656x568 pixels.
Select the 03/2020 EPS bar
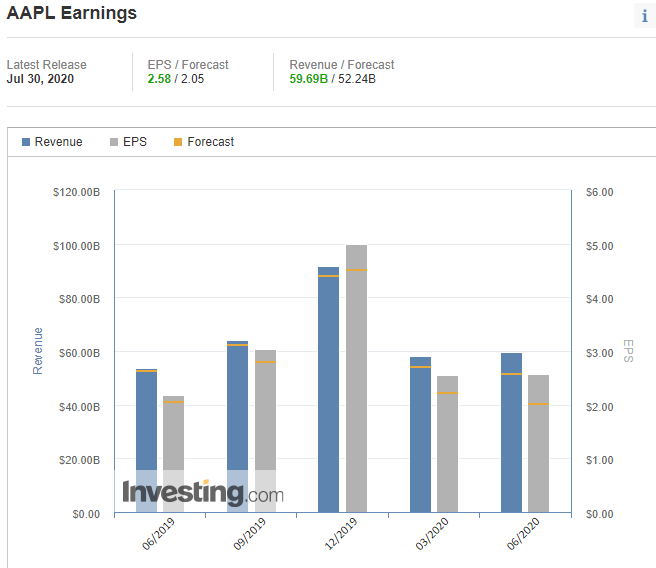click(x=448, y=444)
